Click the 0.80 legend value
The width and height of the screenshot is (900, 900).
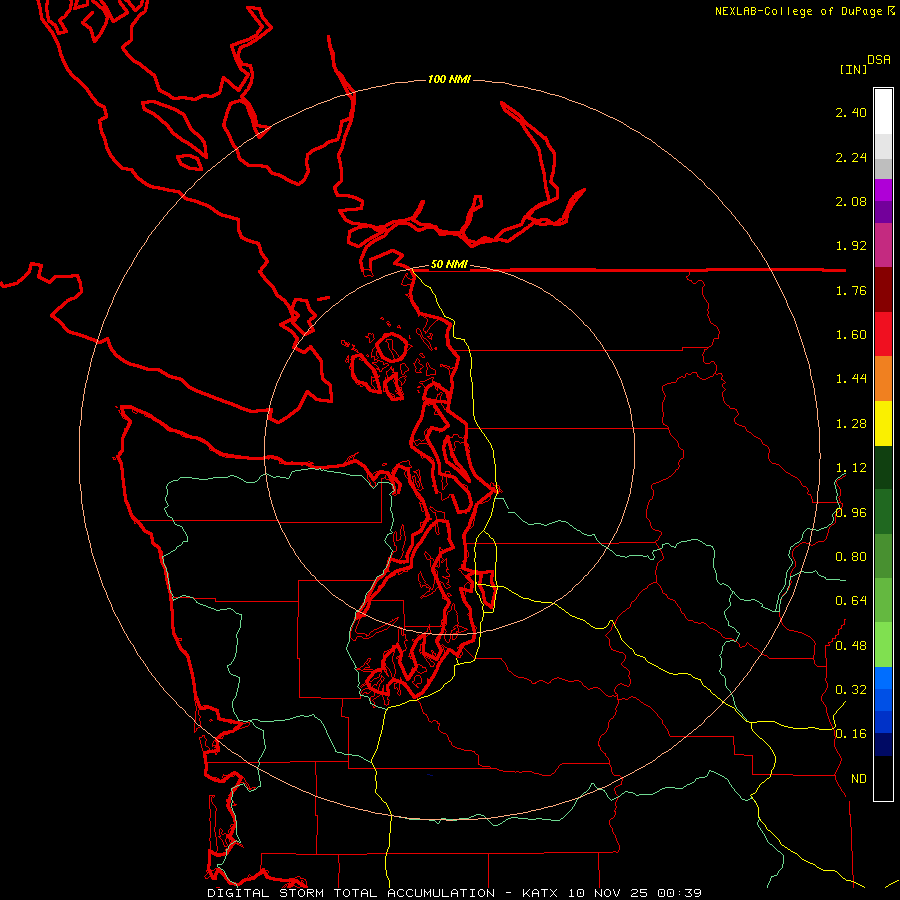click(851, 557)
